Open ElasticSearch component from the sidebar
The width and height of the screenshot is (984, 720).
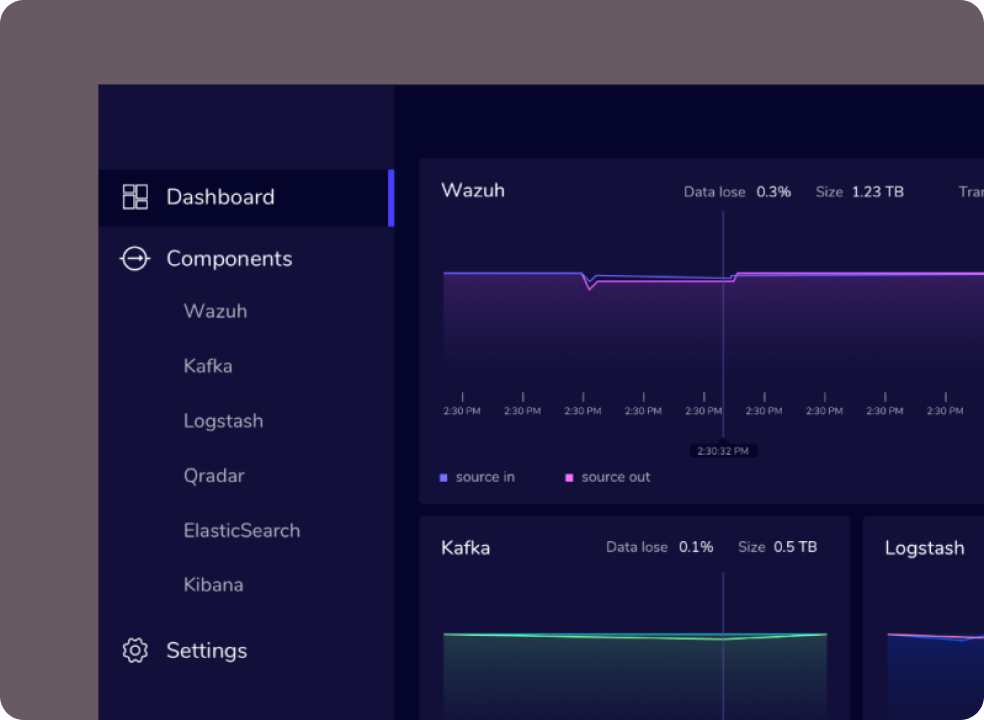coord(241,531)
